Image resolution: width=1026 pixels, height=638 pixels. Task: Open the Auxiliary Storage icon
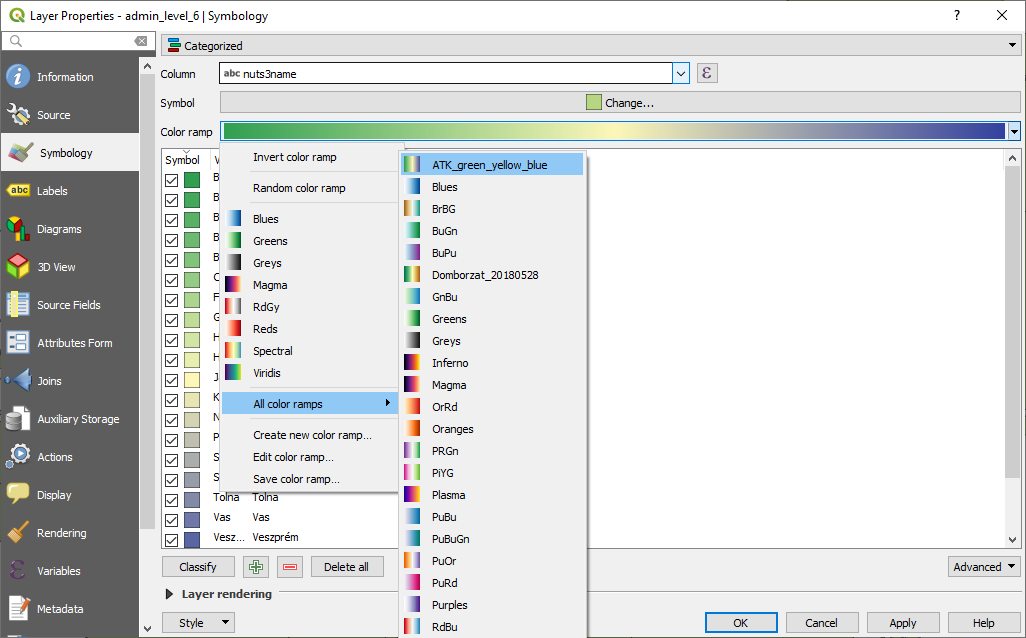pos(18,419)
